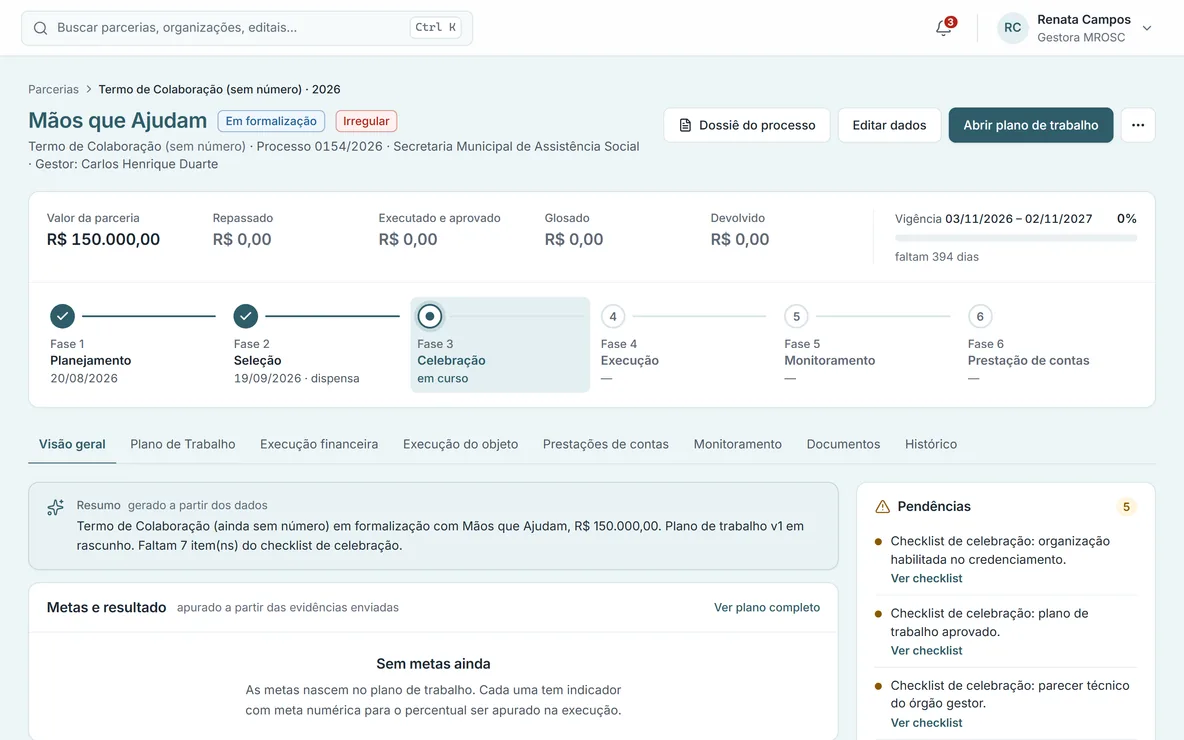Open the Histórico tab
This screenshot has width=1184, height=740.
(931, 444)
